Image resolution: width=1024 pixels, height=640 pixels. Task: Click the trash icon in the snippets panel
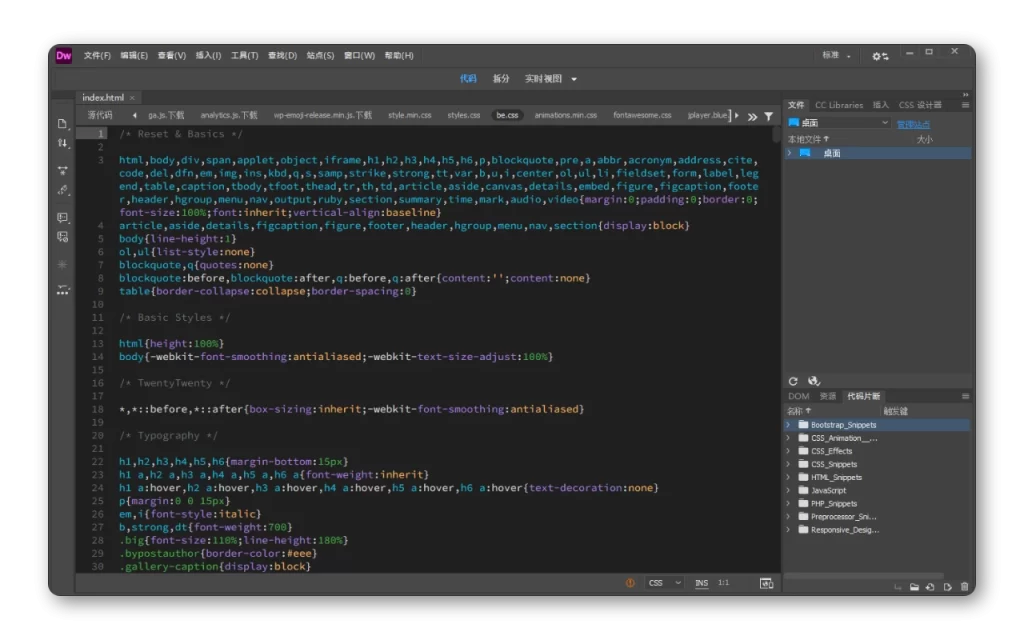963,587
